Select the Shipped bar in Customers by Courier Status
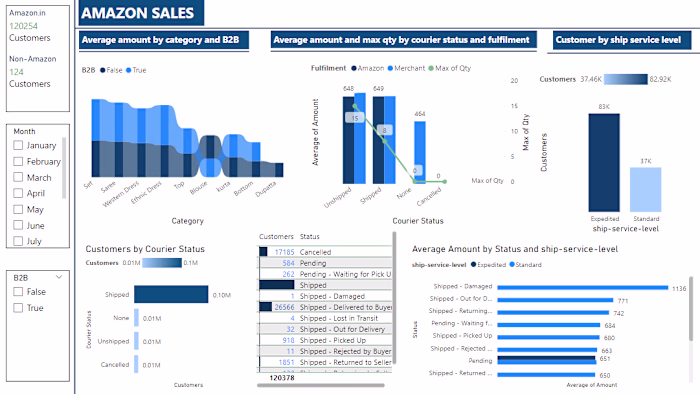Image resolution: width=700 pixels, height=394 pixels. pyautogui.click(x=171, y=294)
